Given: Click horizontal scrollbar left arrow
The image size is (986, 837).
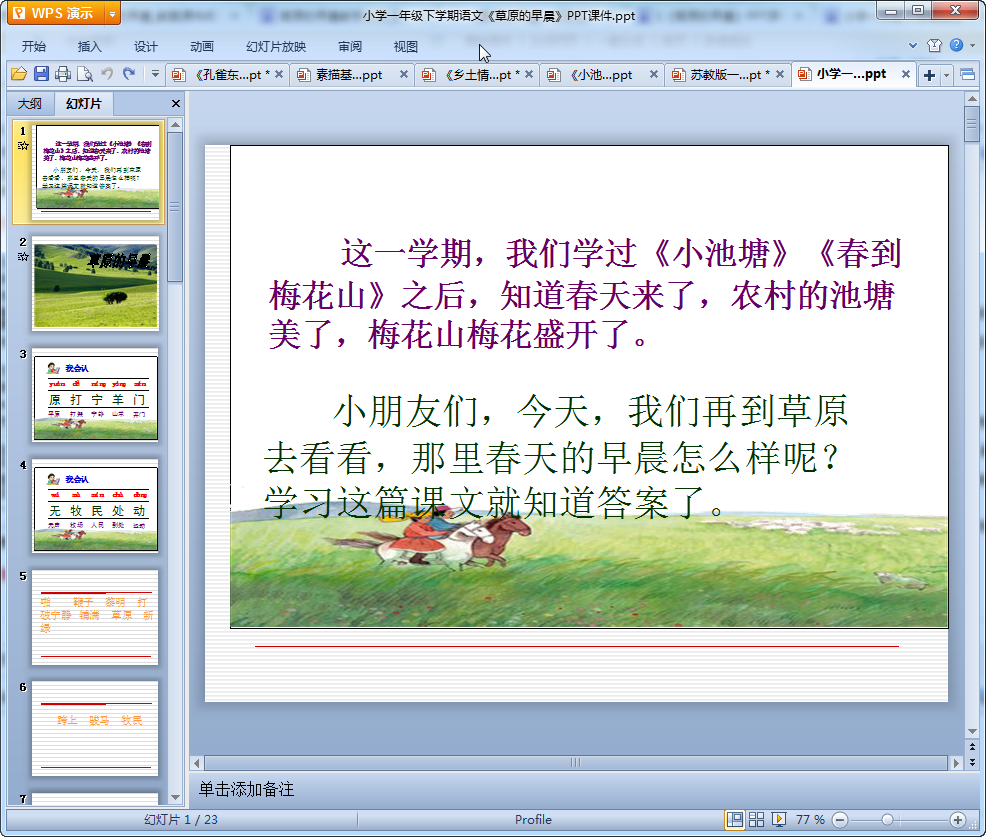Looking at the screenshot, I should pos(197,763).
